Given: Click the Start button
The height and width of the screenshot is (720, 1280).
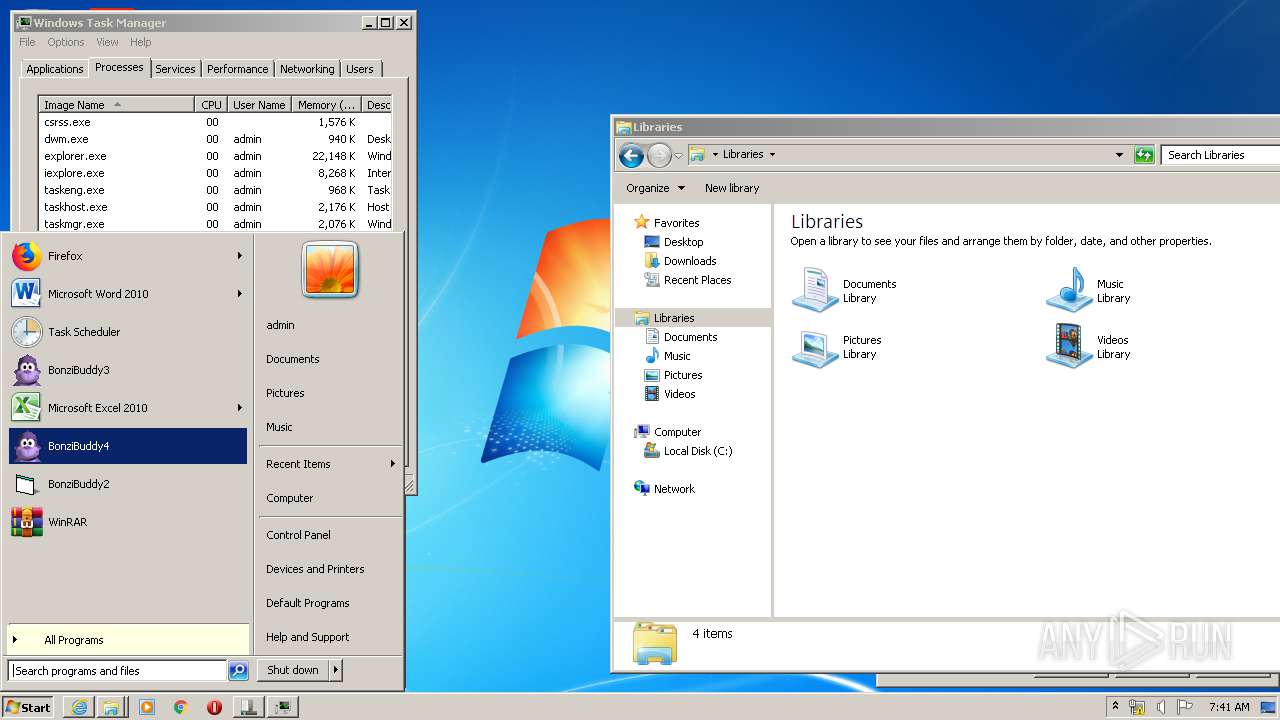Looking at the screenshot, I should [x=28, y=707].
